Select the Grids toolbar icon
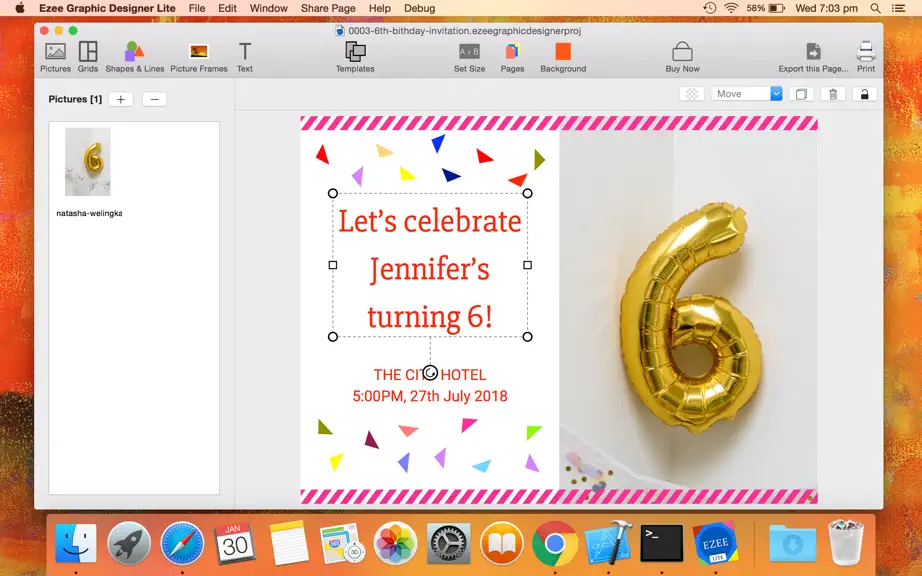Viewport: 922px width, 576px height. 88,57
